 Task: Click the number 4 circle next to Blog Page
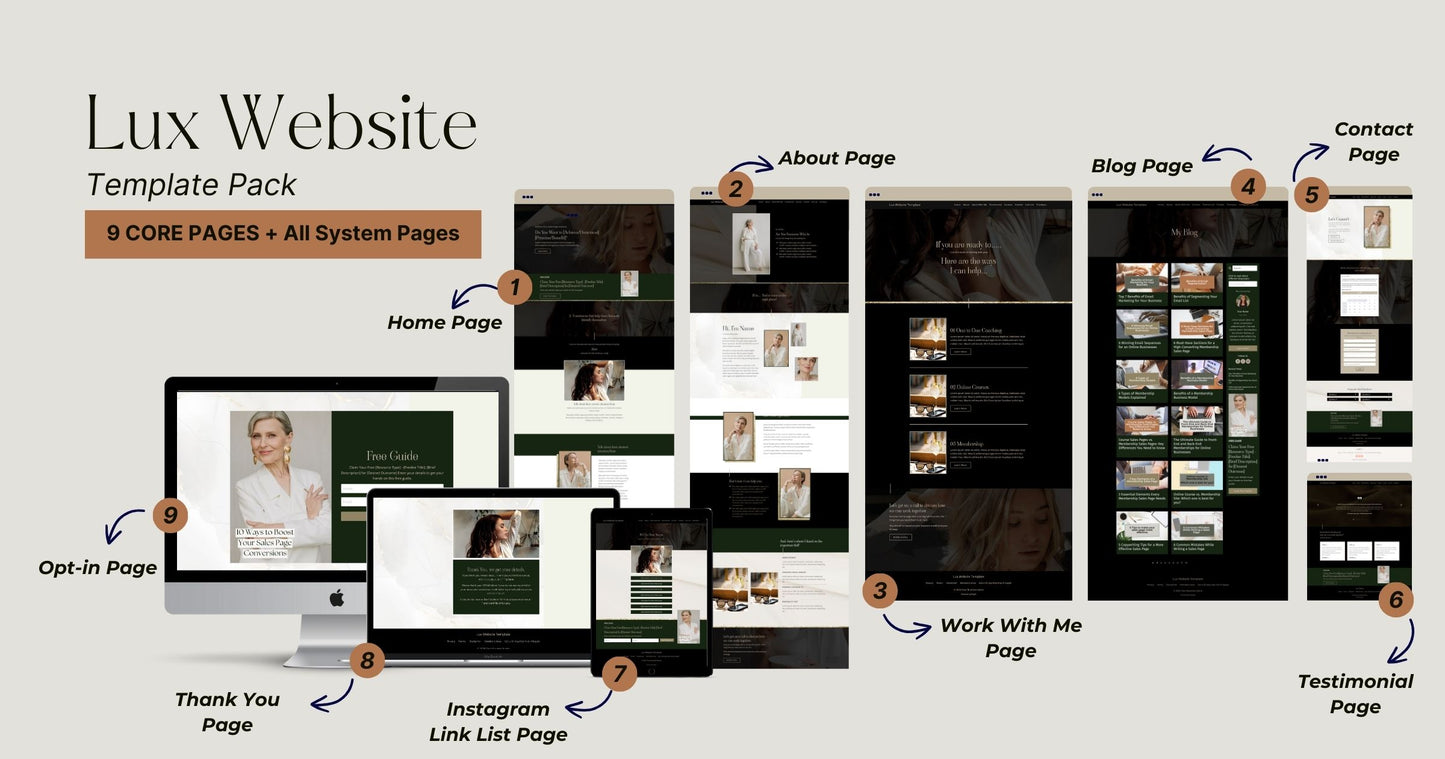tap(1249, 185)
